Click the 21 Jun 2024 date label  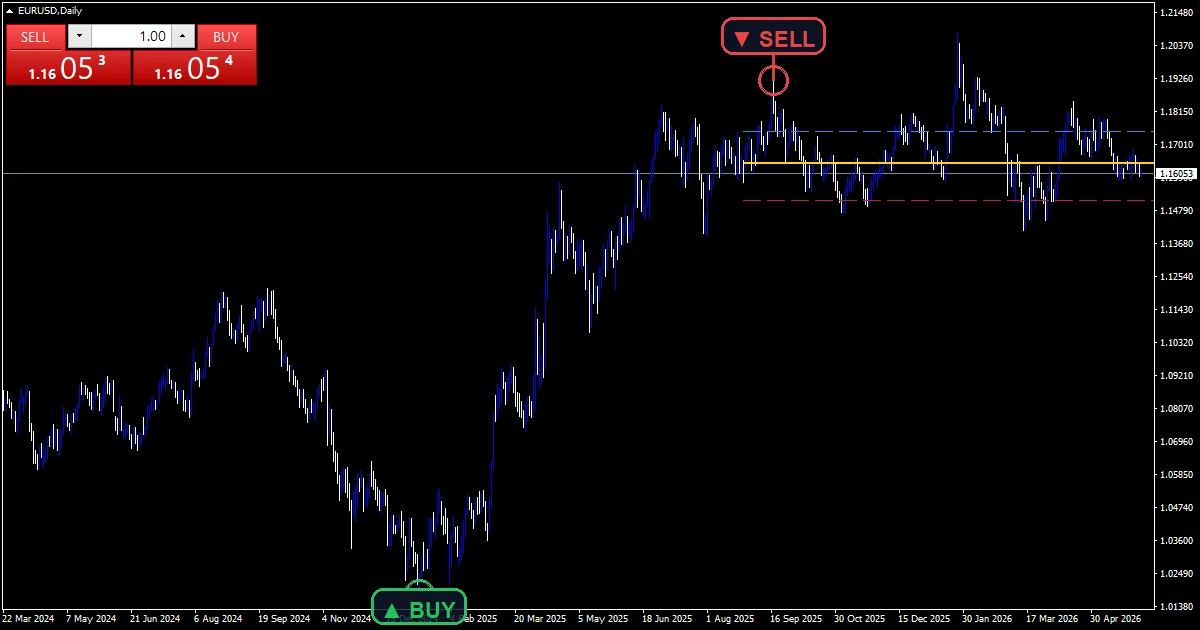click(155, 619)
